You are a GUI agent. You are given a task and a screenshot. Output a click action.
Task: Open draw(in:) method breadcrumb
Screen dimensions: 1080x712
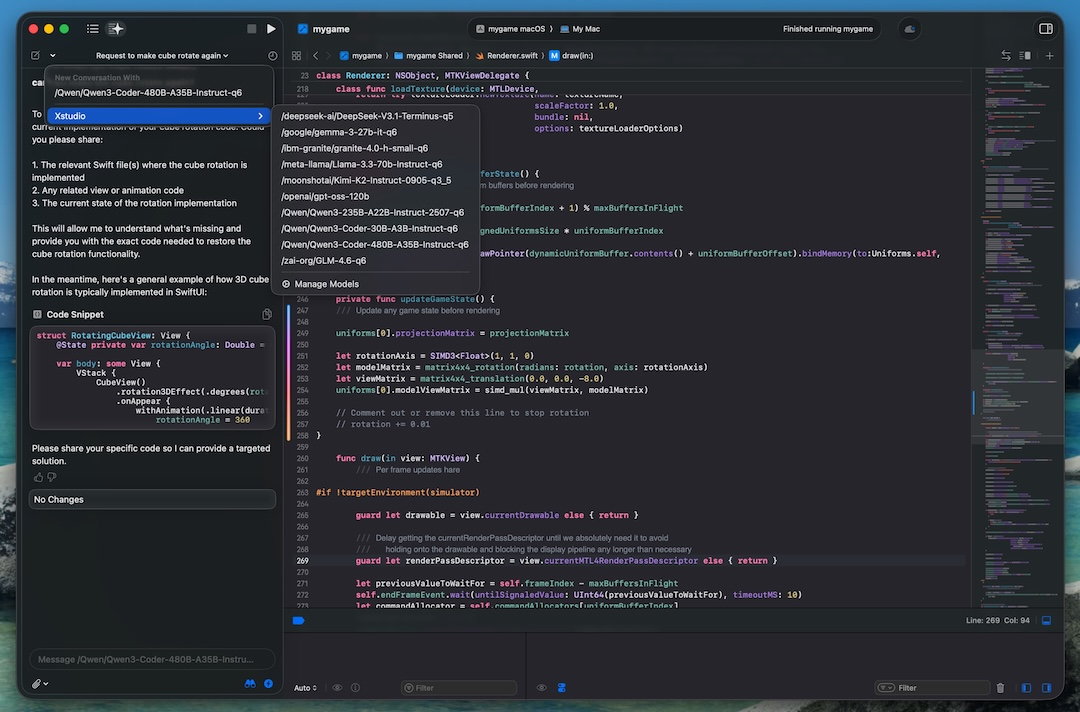(571, 56)
